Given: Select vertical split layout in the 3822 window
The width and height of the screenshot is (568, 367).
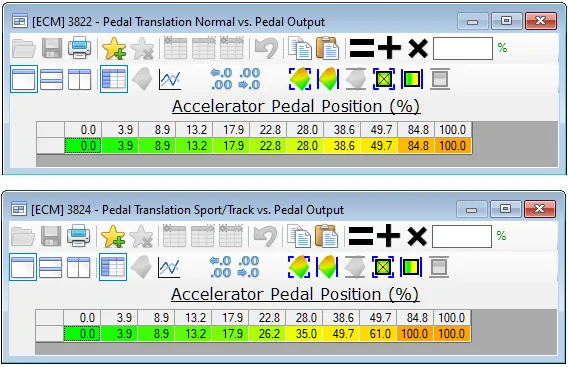Looking at the screenshot, I should [x=79, y=79].
